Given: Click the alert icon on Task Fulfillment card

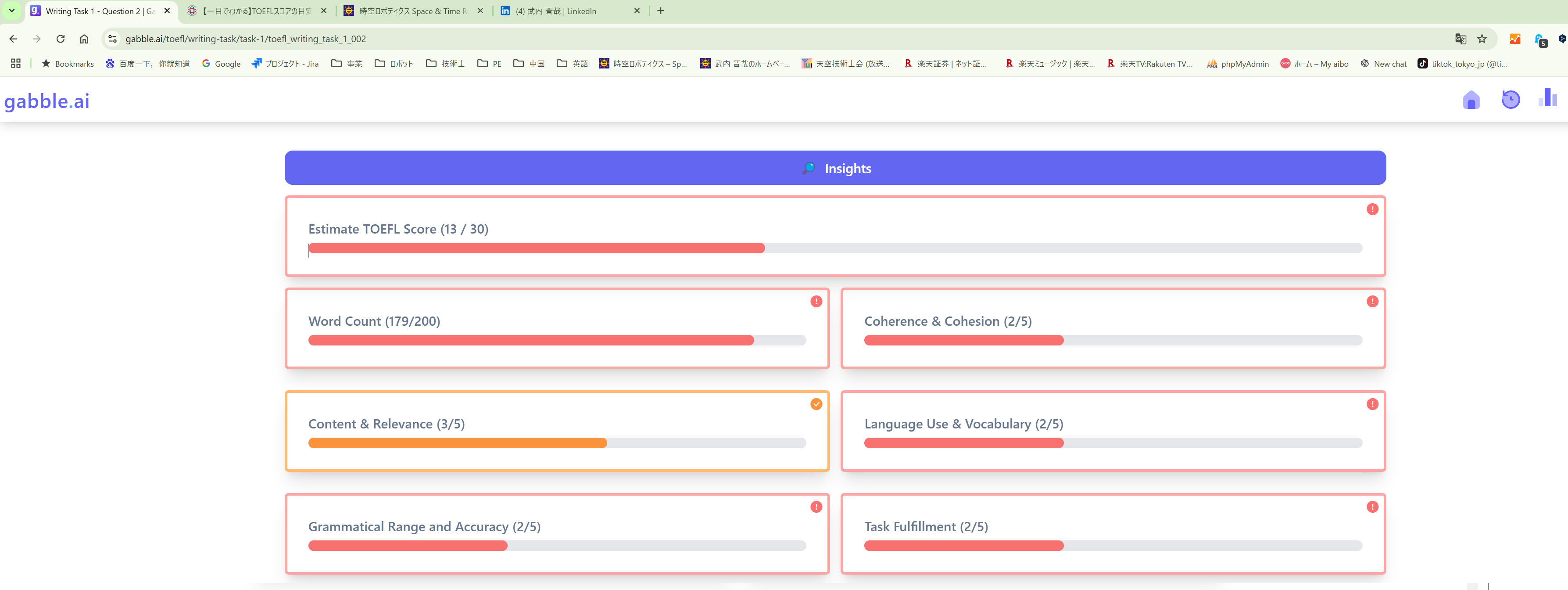Looking at the screenshot, I should (x=1372, y=507).
